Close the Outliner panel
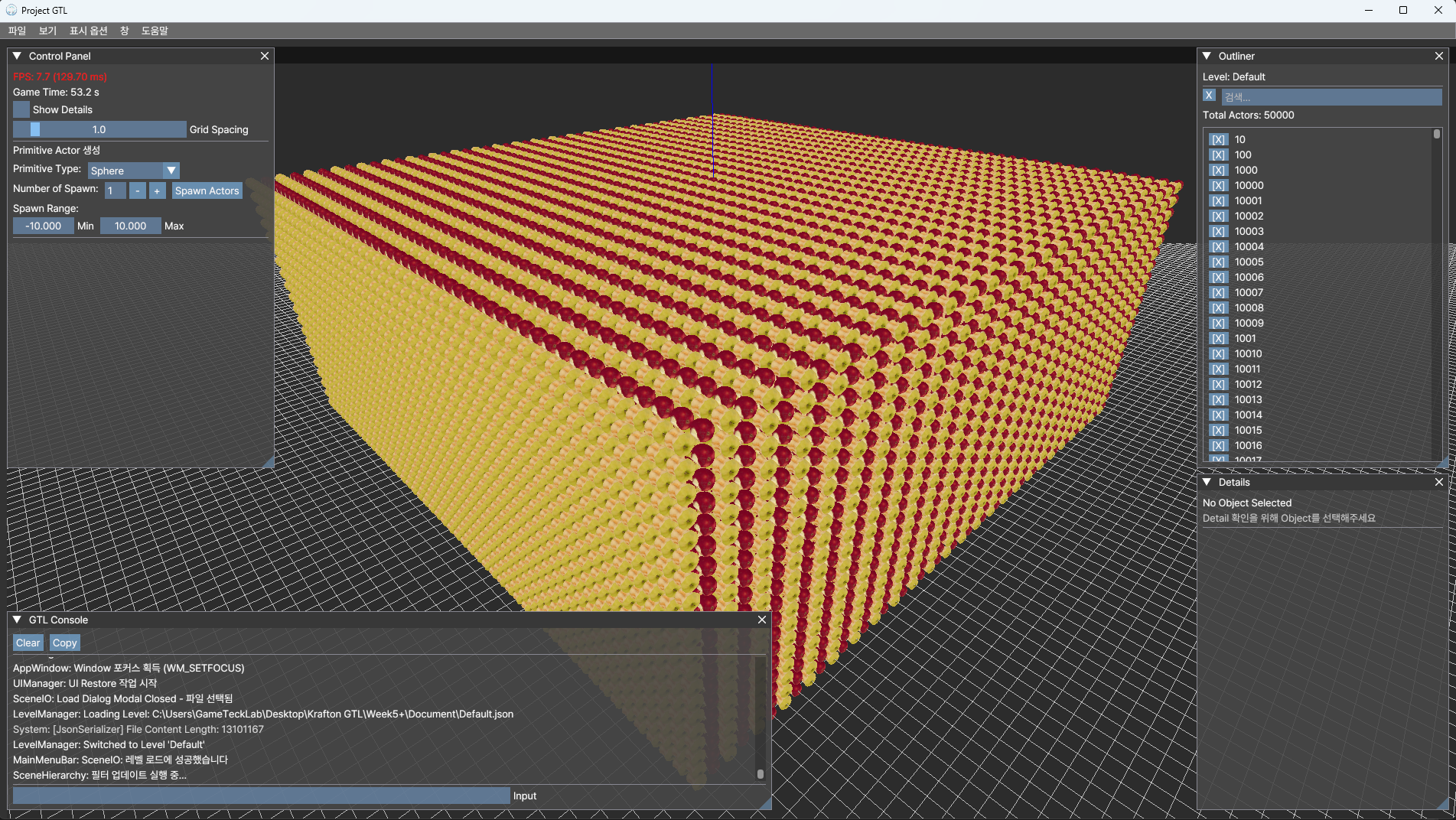 [1438, 56]
